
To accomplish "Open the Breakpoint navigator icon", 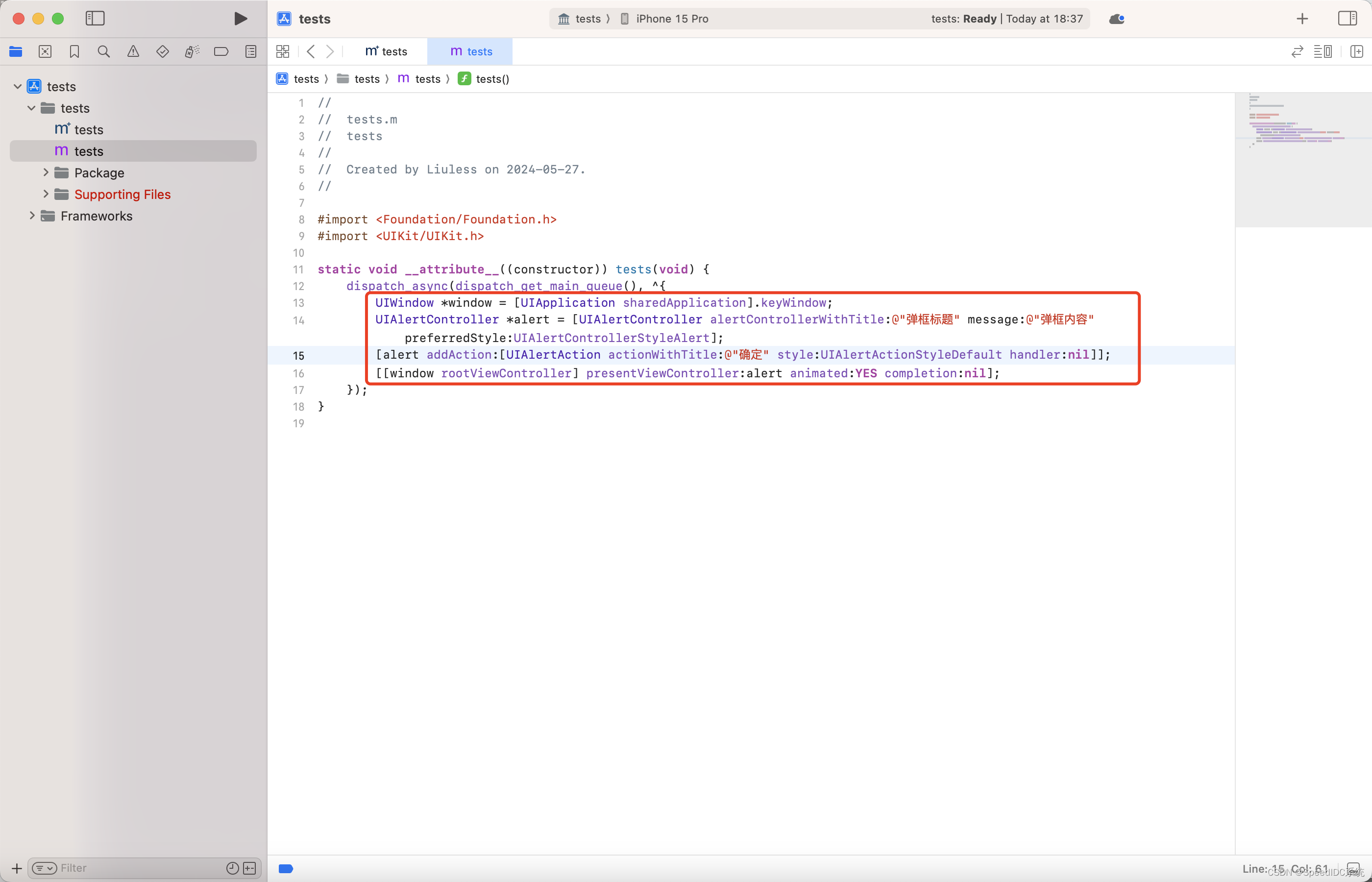I will coord(221,51).
